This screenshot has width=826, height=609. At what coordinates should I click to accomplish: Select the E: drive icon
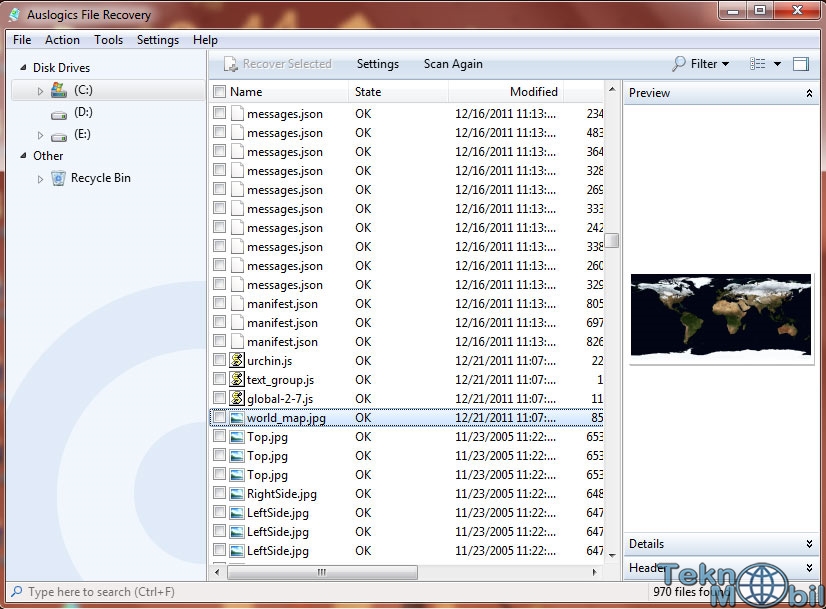(x=58, y=136)
